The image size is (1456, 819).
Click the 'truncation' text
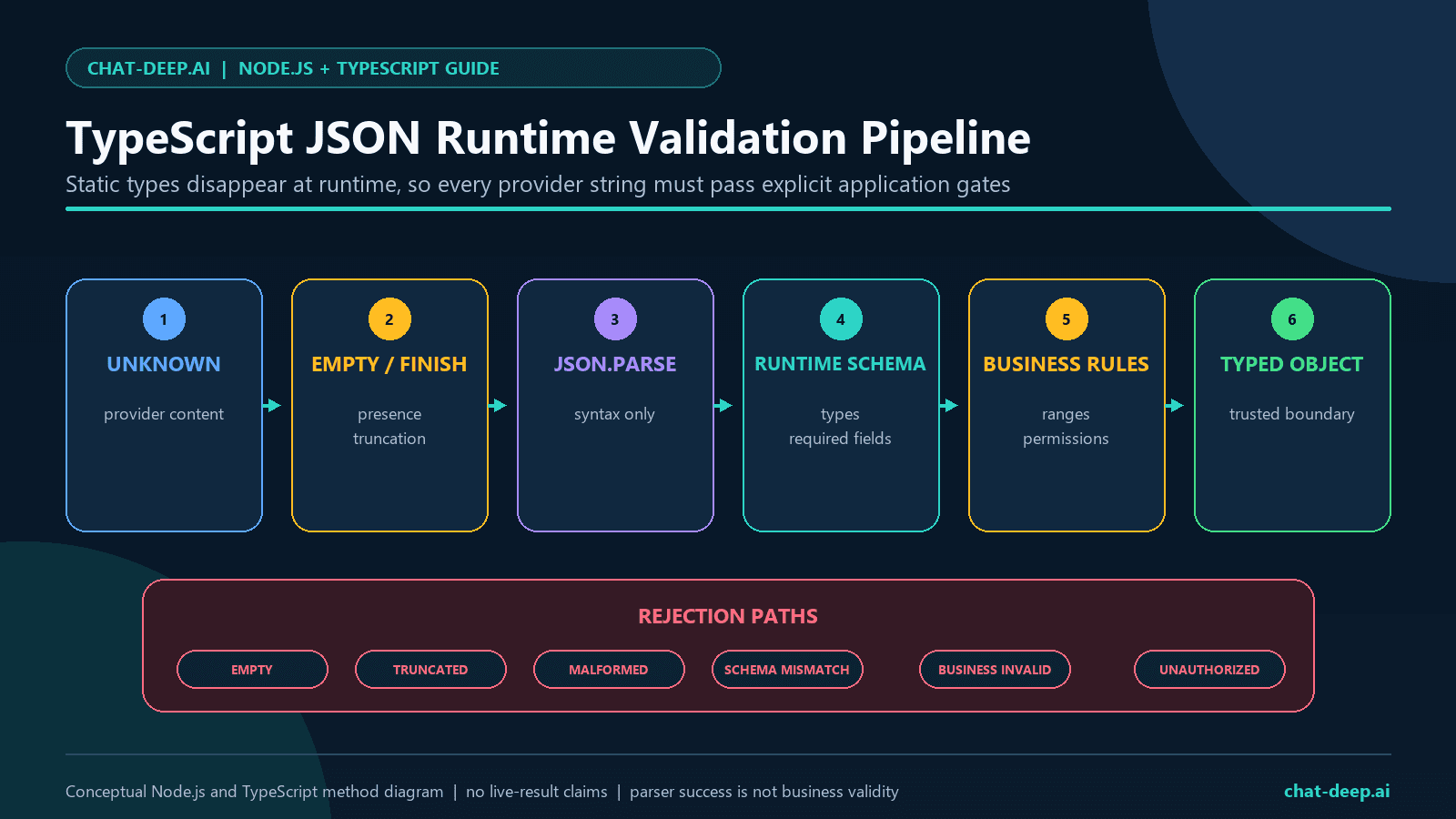point(389,439)
